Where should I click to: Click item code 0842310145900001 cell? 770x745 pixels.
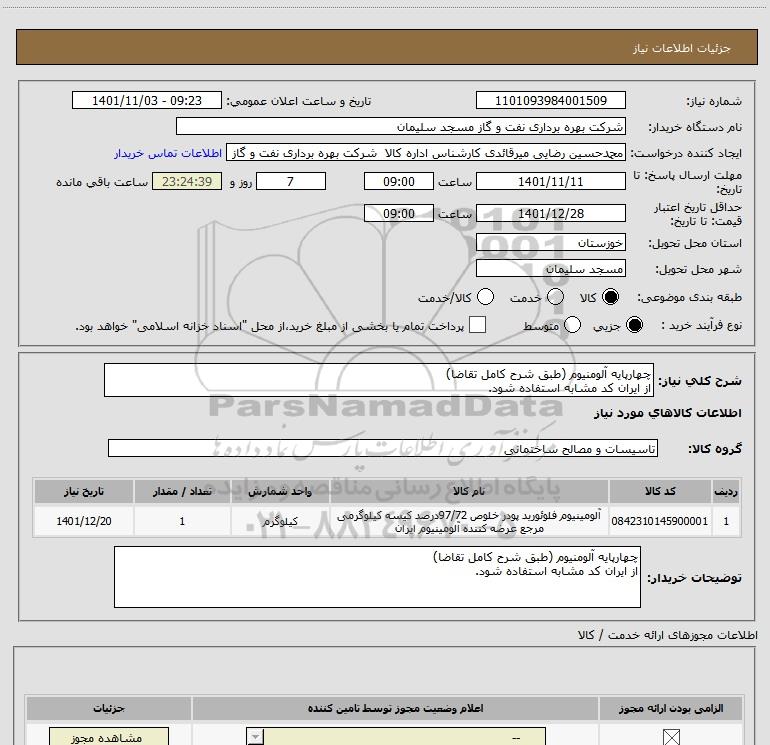(660, 521)
